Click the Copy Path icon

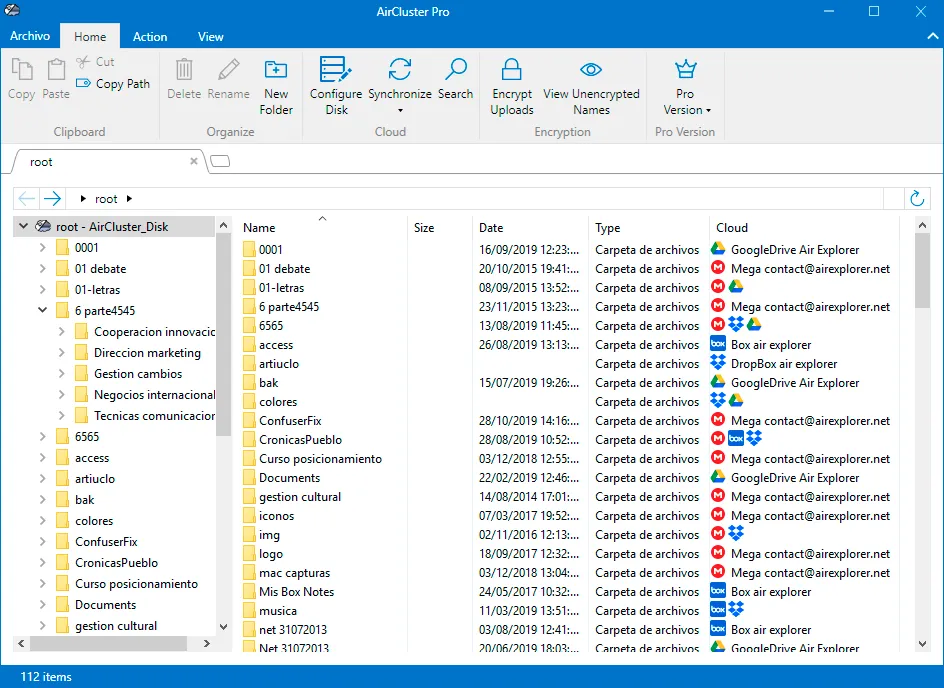pyautogui.click(x=84, y=84)
